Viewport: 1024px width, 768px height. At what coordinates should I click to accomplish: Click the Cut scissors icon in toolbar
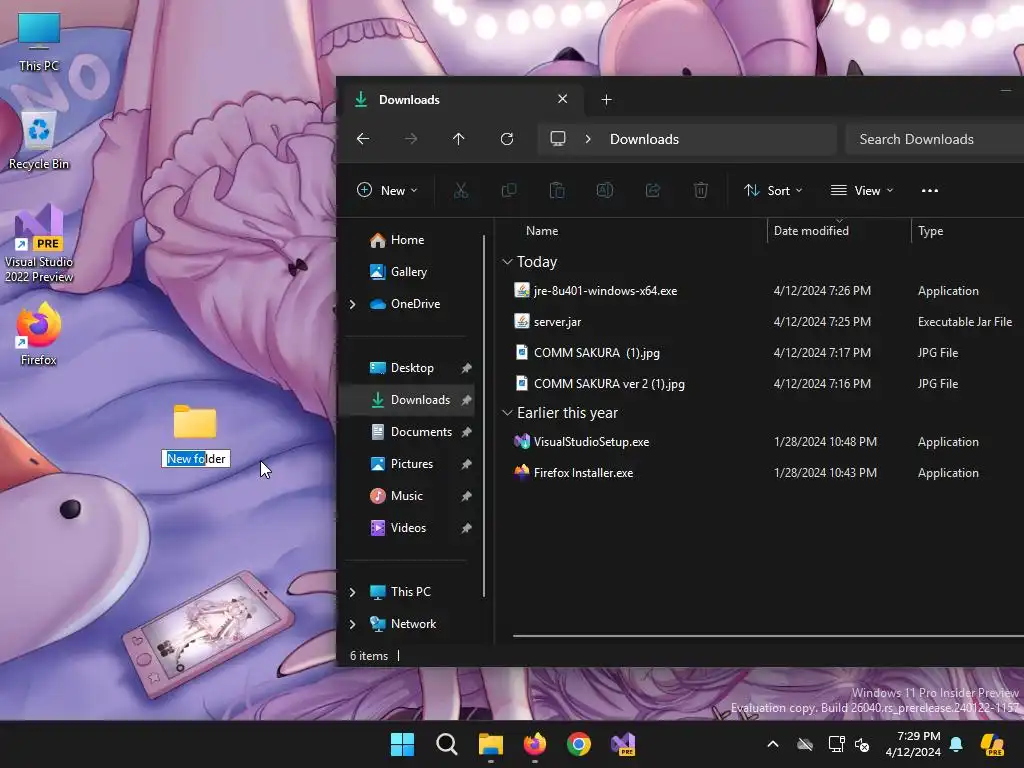(461, 191)
